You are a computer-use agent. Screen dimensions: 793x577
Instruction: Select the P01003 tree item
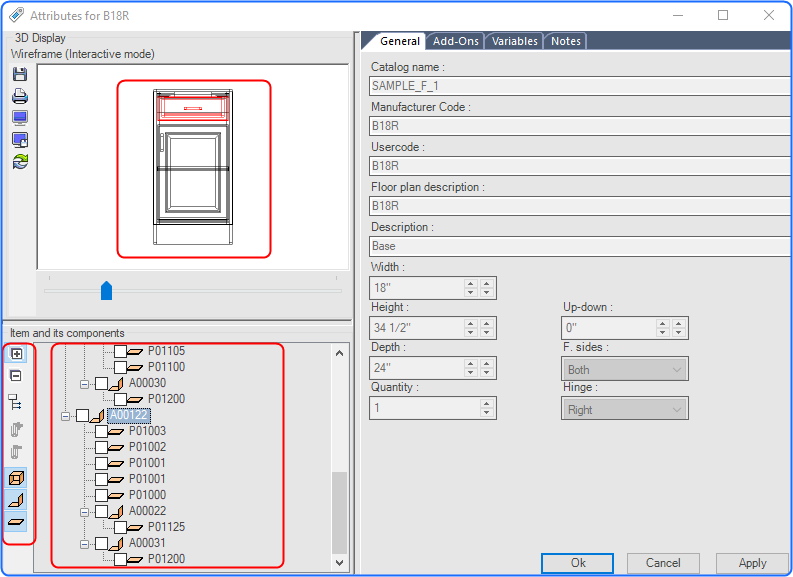coord(147,431)
